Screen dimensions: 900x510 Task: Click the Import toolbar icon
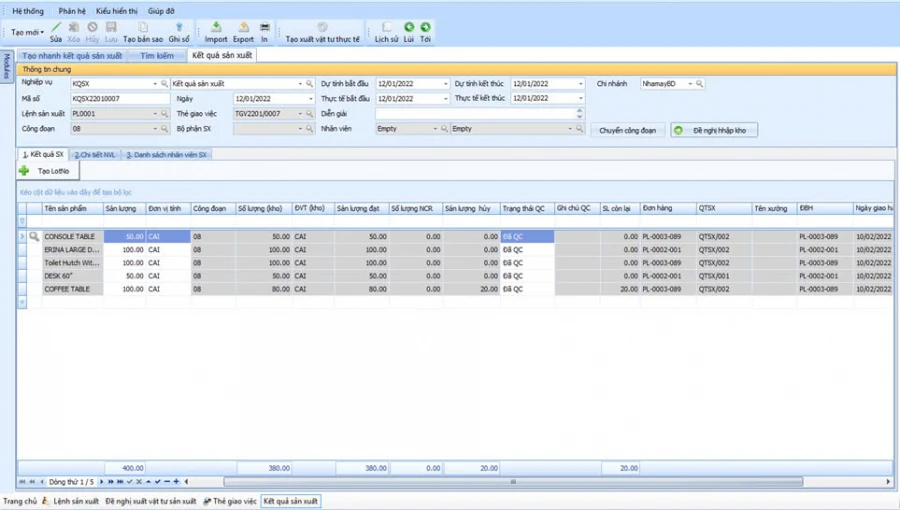[x=216, y=27]
